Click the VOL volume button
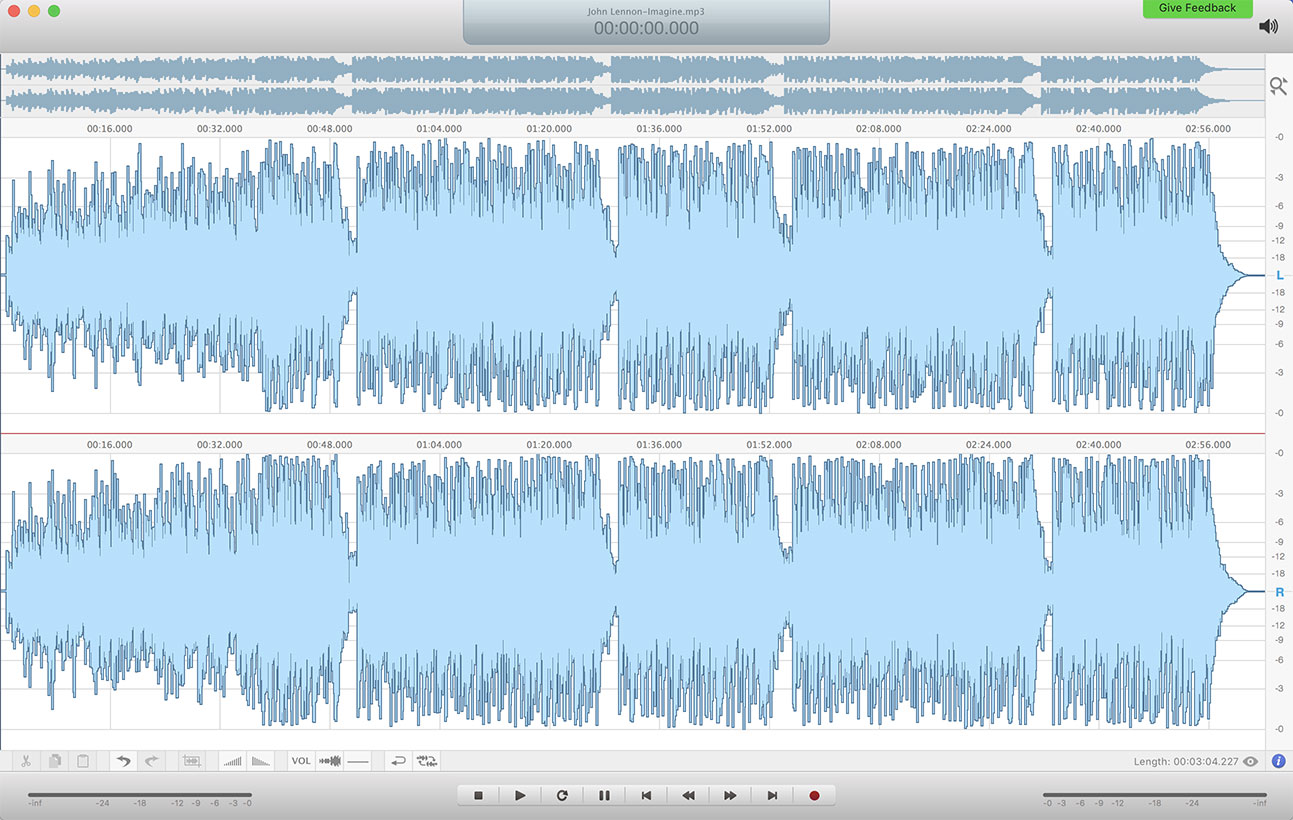Image resolution: width=1293 pixels, height=820 pixels. pyautogui.click(x=301, y=761)
